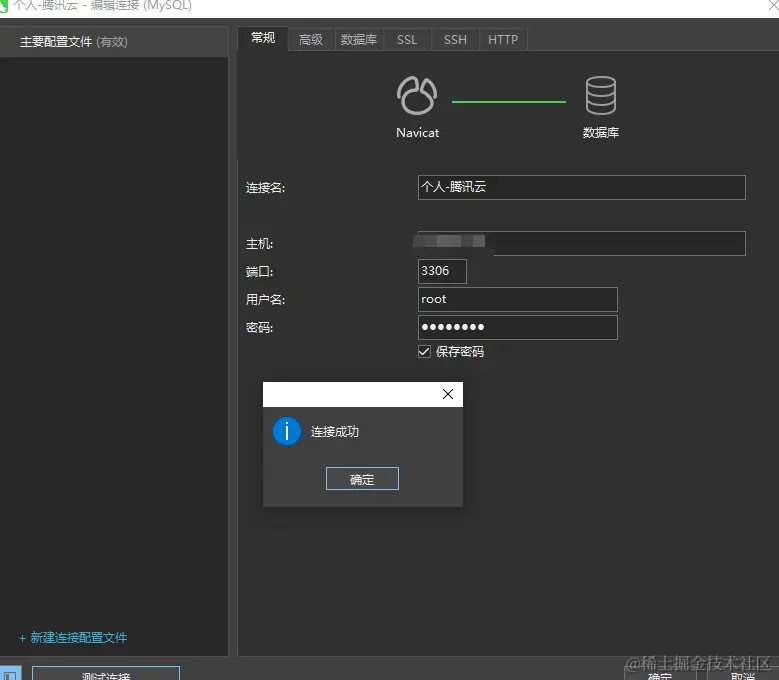Click the 用户名 field containing root
This screenshot has width=779, height=680.
[x=518, y=300]
